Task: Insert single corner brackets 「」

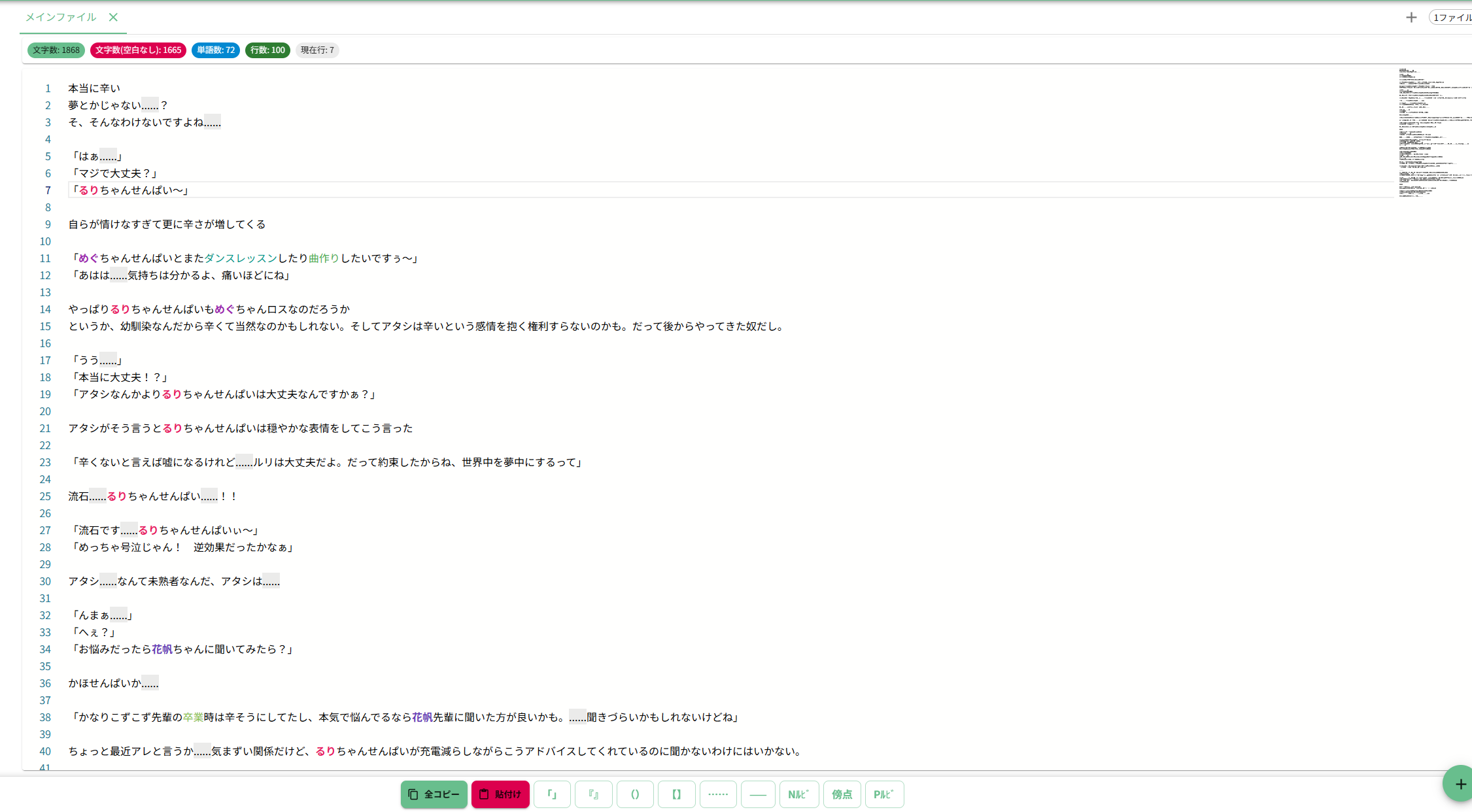Action: point(552,794)
